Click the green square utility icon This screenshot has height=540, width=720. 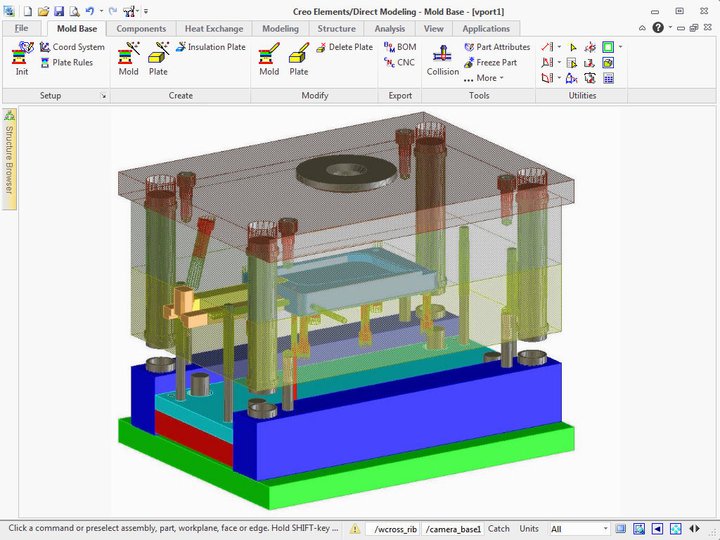point(608,47)
